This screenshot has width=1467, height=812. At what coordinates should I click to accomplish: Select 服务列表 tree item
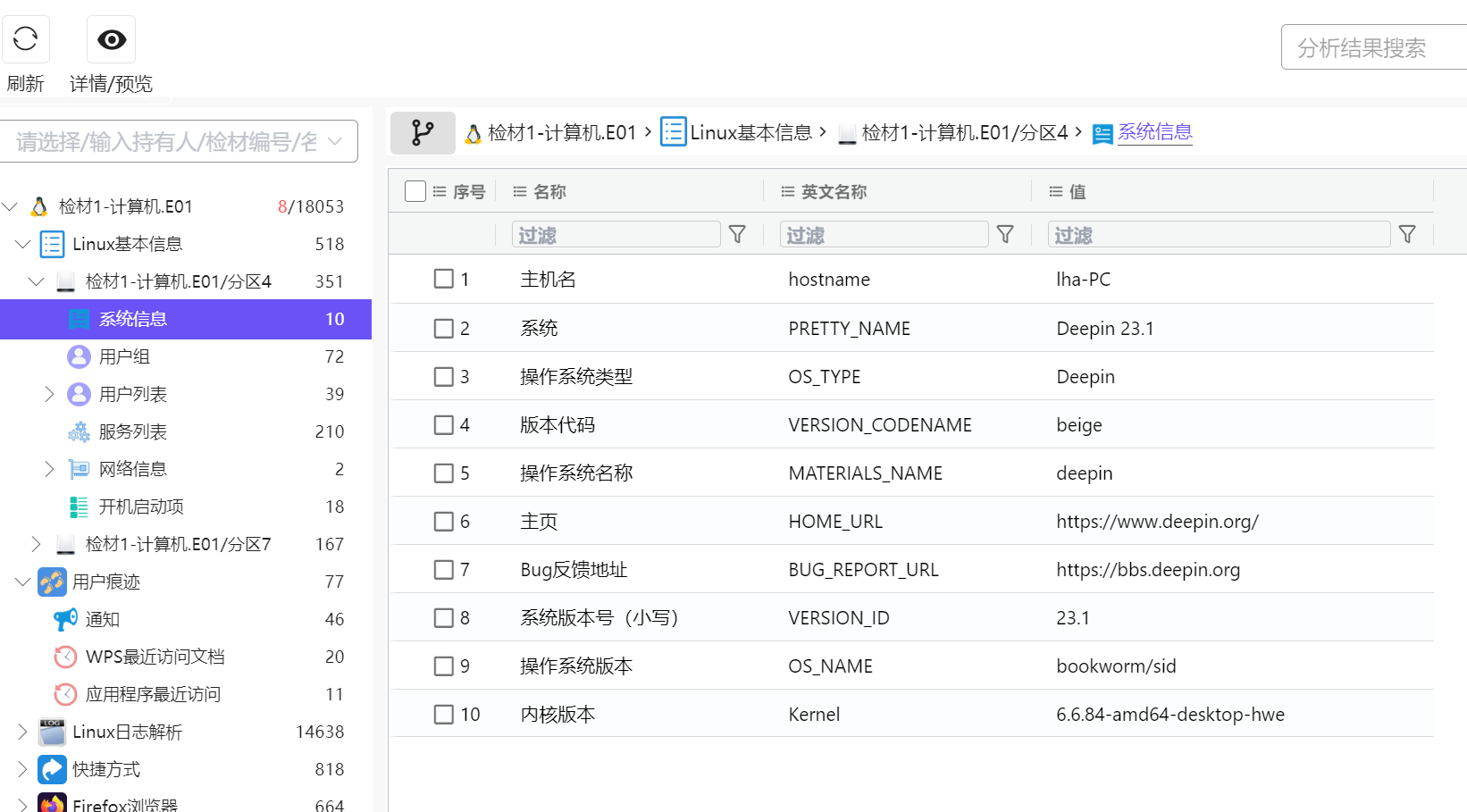pyautogui.click(x=186, y=431)
